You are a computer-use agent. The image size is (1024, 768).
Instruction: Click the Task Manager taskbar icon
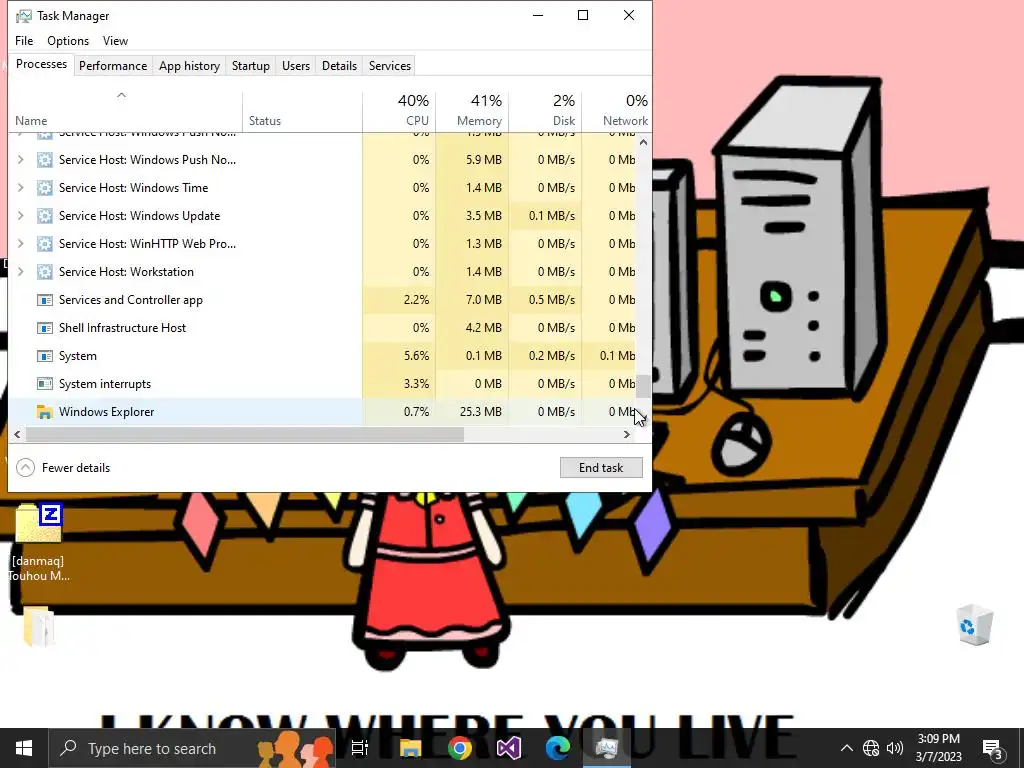coord(607,748)
